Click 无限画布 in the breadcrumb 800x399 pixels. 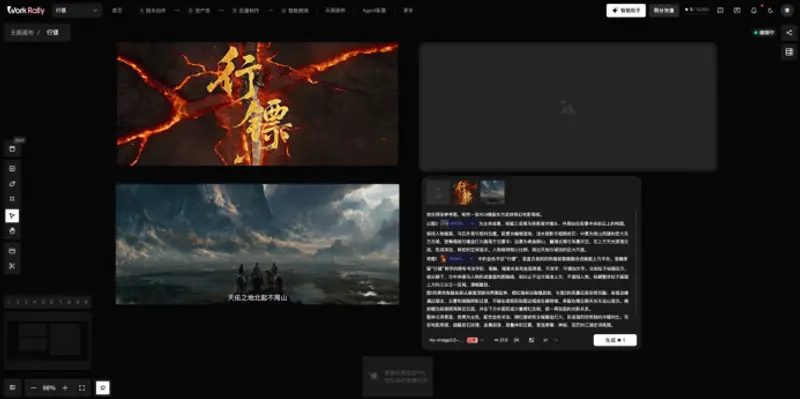(22, 32)
